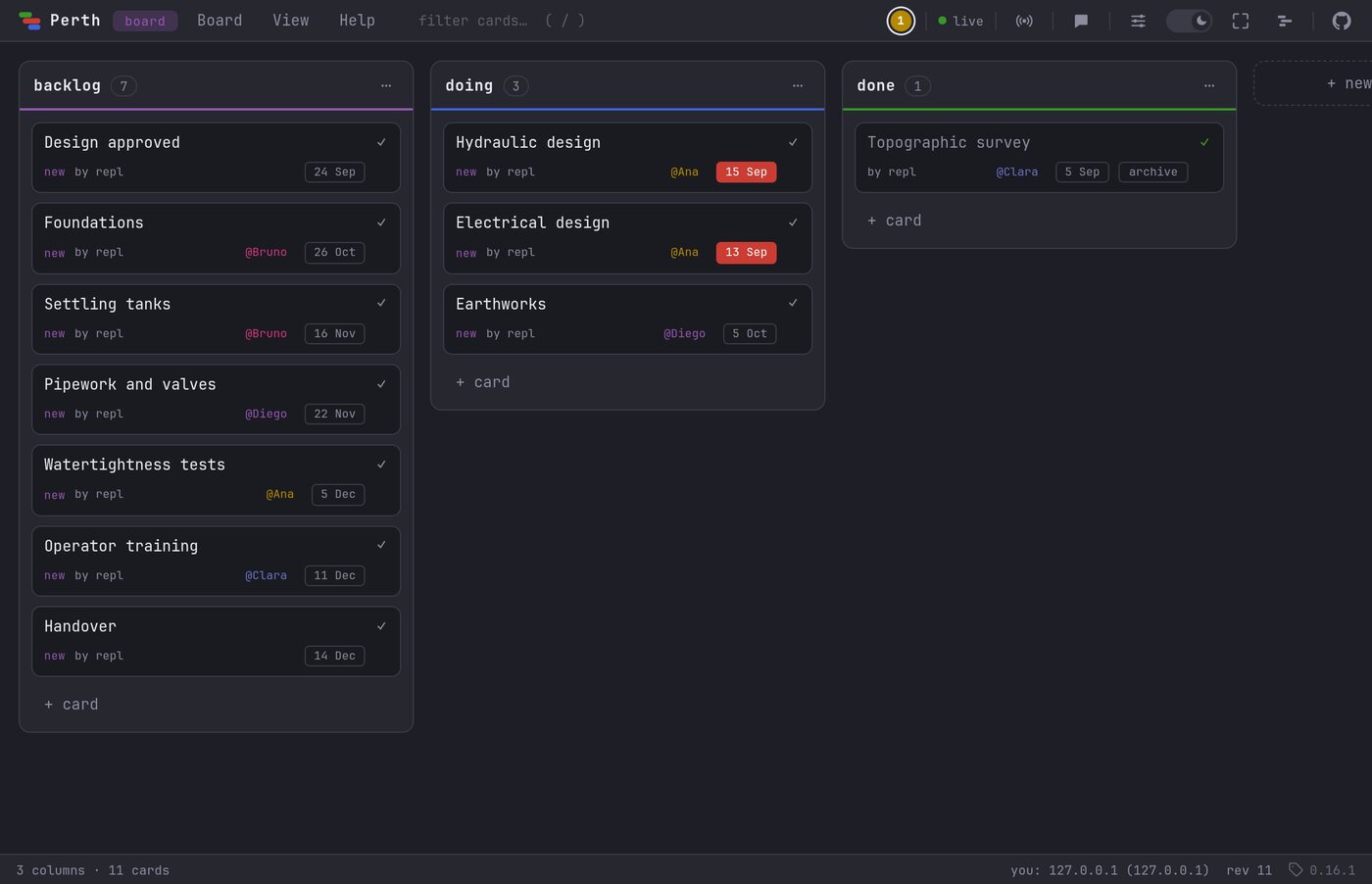
Task: Mark Hydraulic design card done
Action: (x=793, y=142)
